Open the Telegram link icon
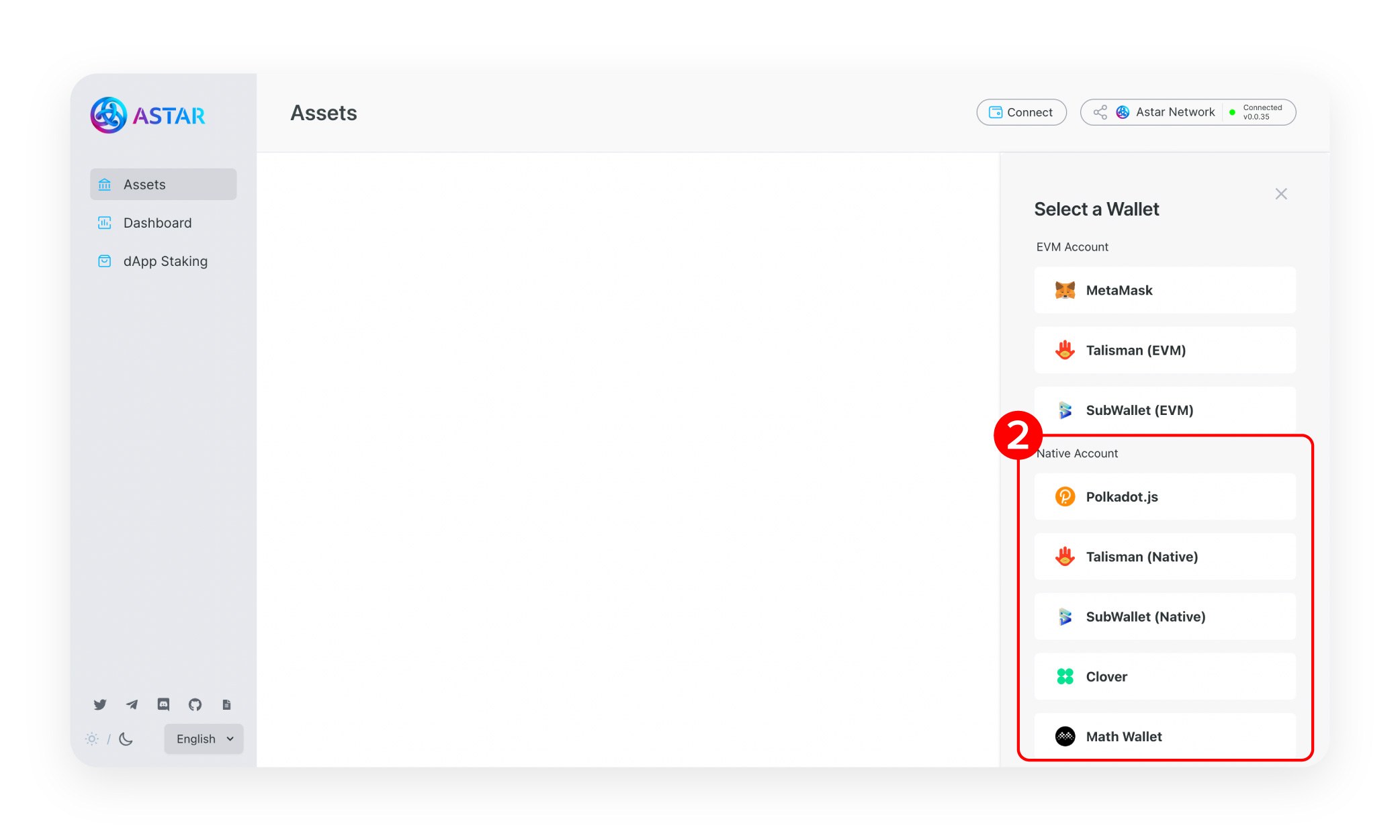The width and height of the screenshot is (1400, 840). 132,704
